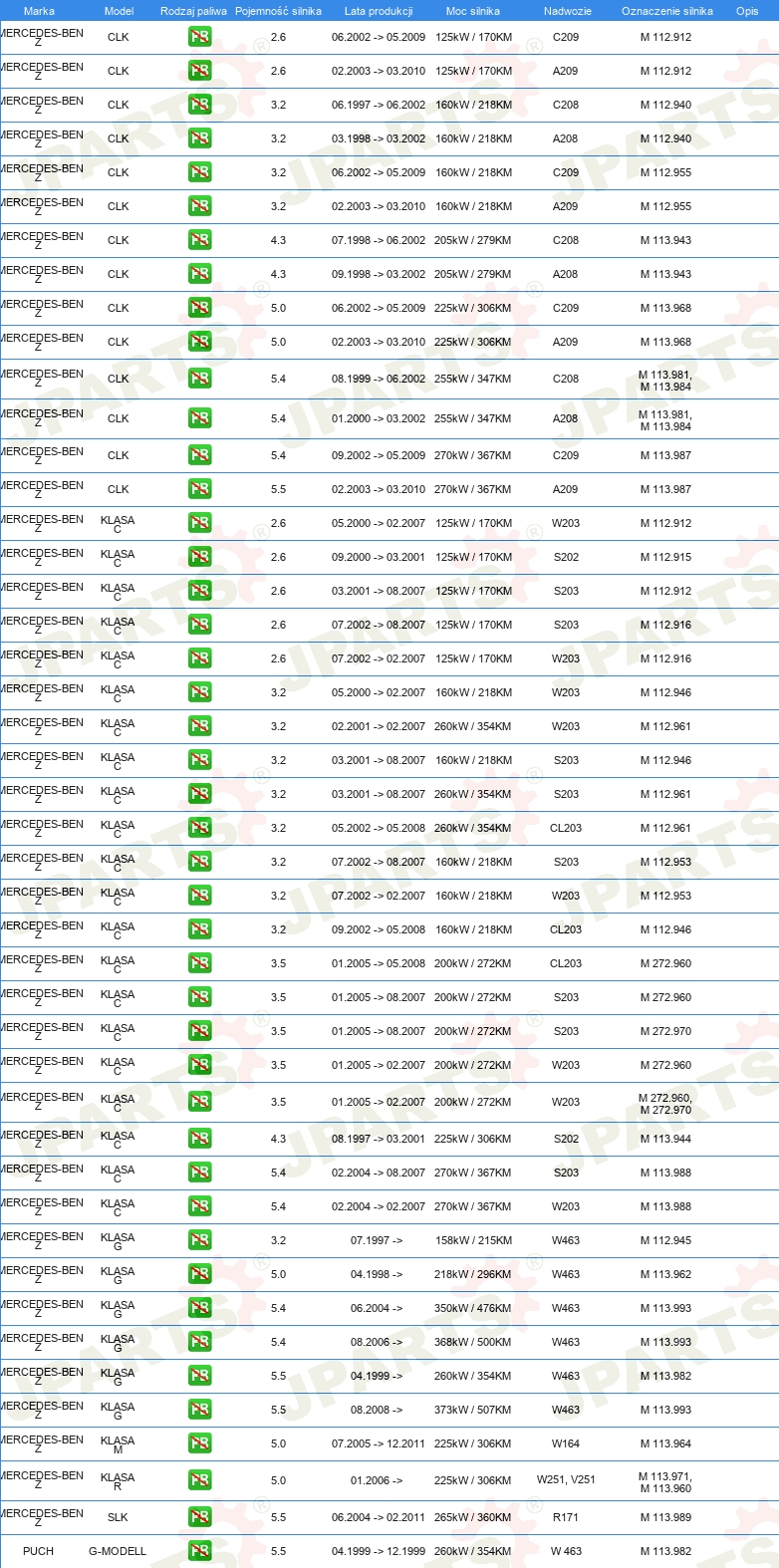The height and width of the screenshot is (1568, 779).
Task: Click petrol icon in Klasa C 5.4 W203 row
Action: (x=199, y=1207)
